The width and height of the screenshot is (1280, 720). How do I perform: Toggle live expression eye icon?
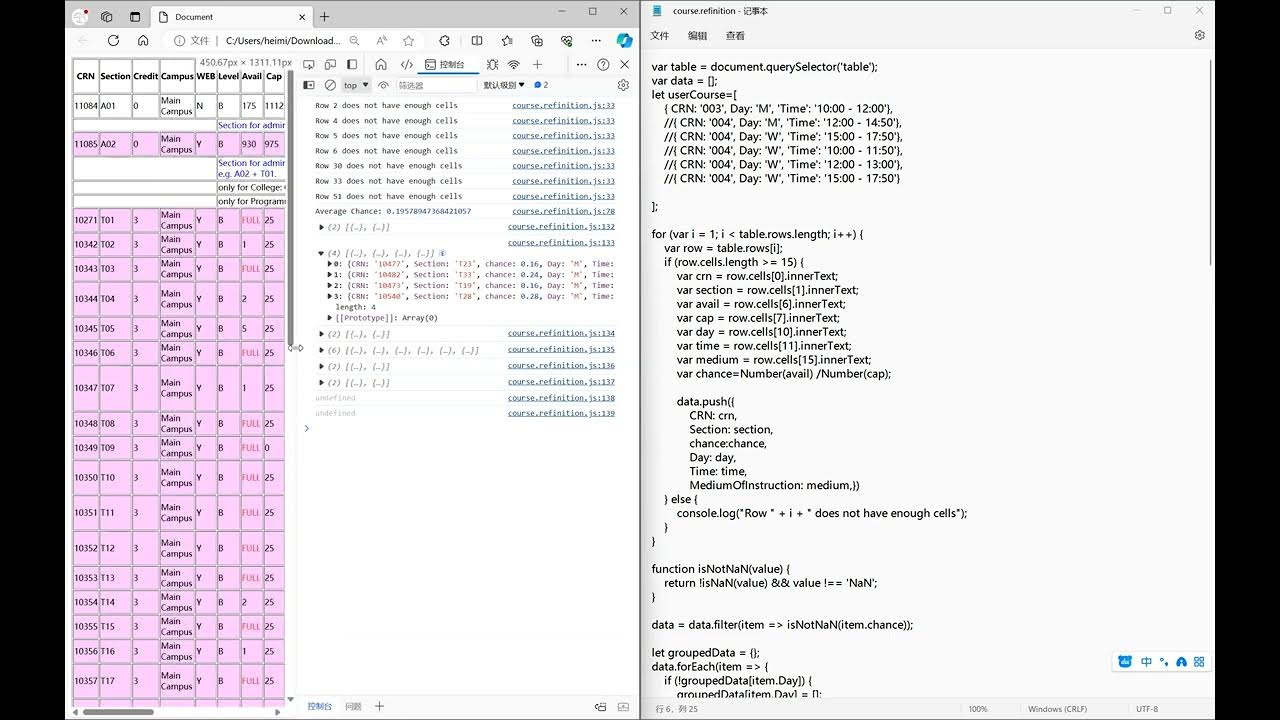[383, 85]
